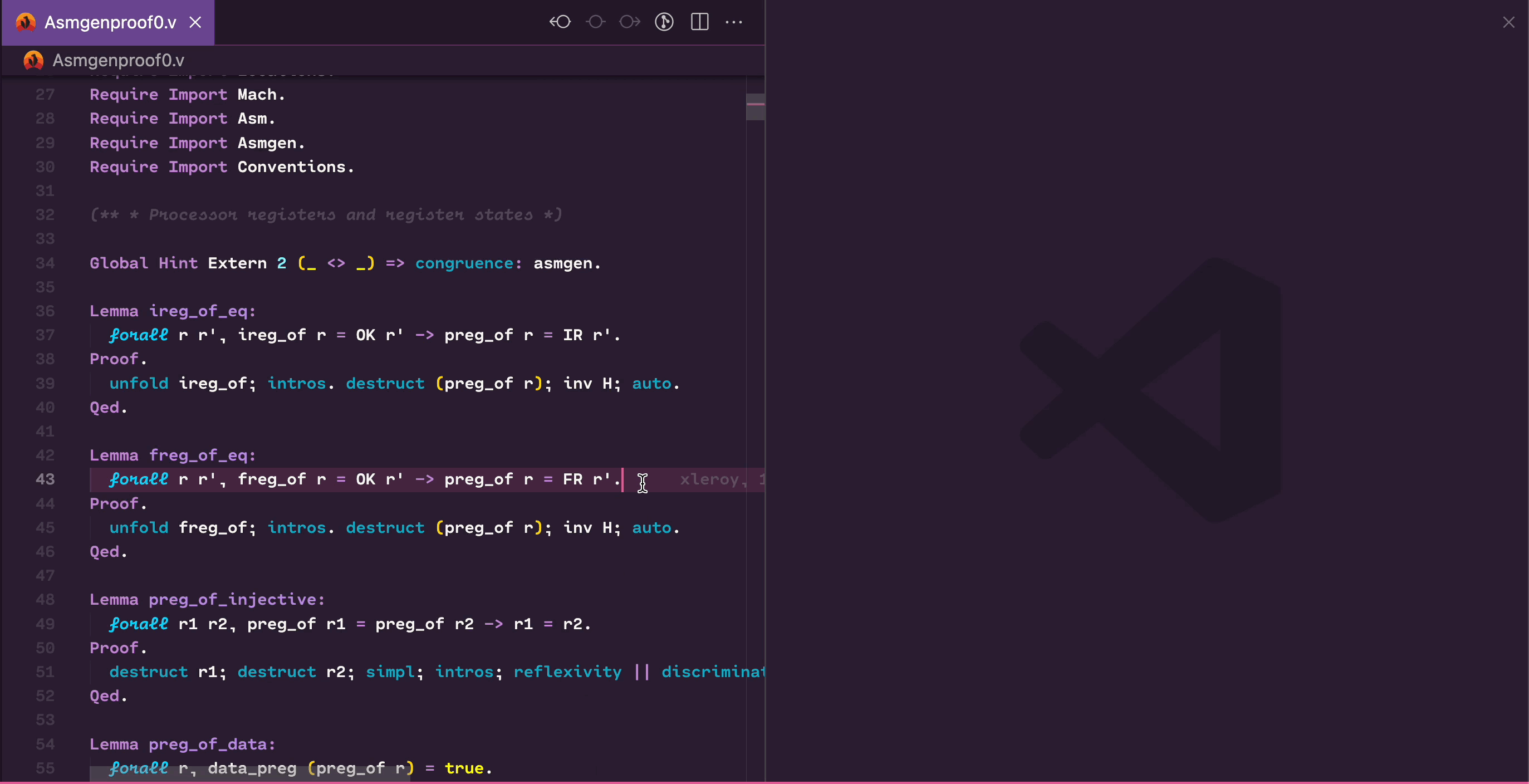Open previous revision with GitLens arrow icon
1529x784 pixels.
click(x=560, y=22)
